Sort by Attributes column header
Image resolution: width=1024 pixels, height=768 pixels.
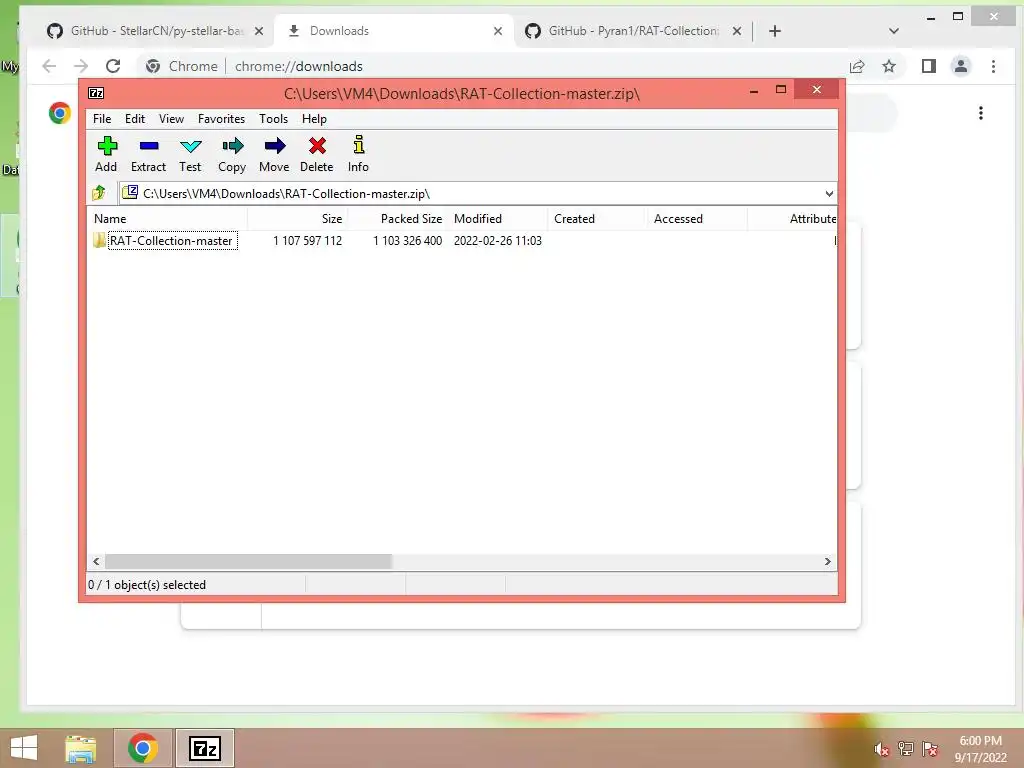(x=792, y=219)
